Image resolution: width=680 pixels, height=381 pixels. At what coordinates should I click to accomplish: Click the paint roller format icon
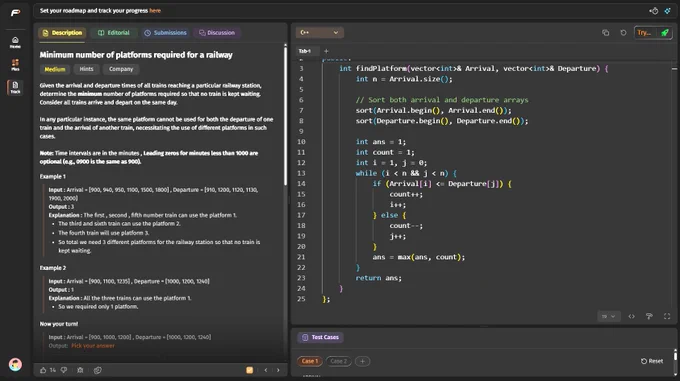tap(649, 316)
